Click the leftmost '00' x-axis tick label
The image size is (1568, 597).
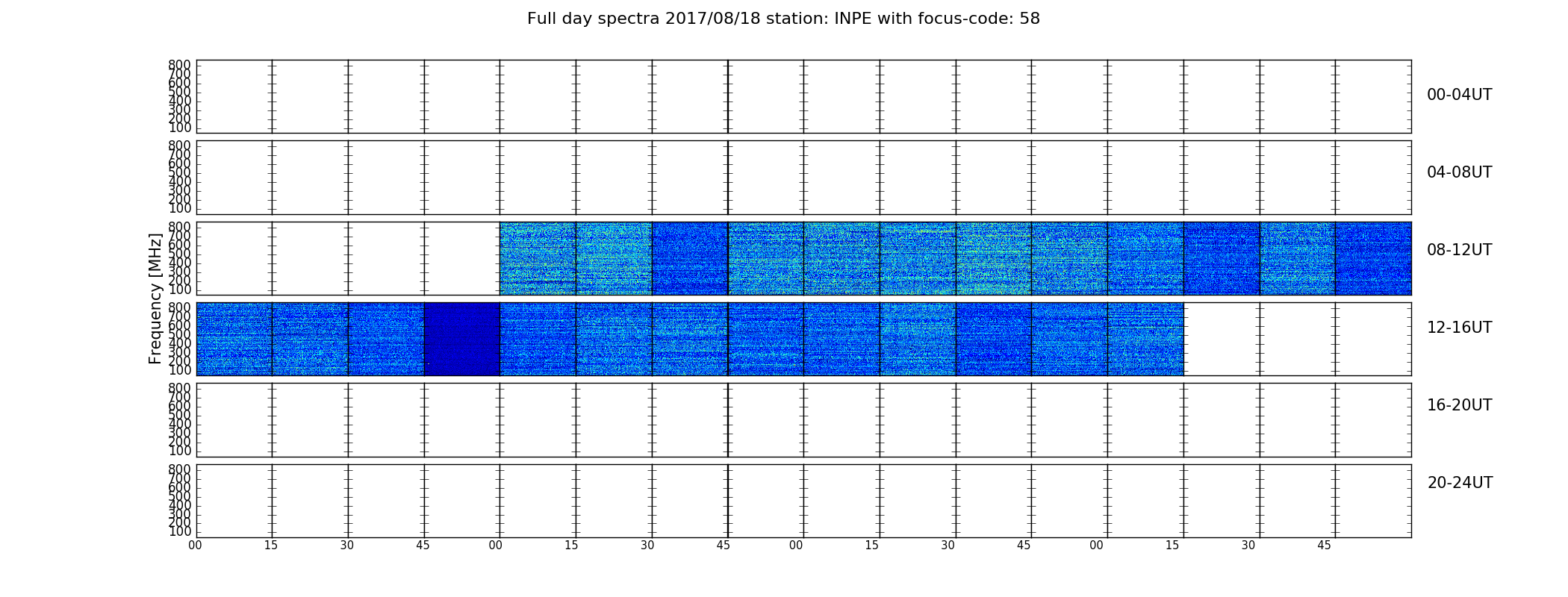[195, 546]
